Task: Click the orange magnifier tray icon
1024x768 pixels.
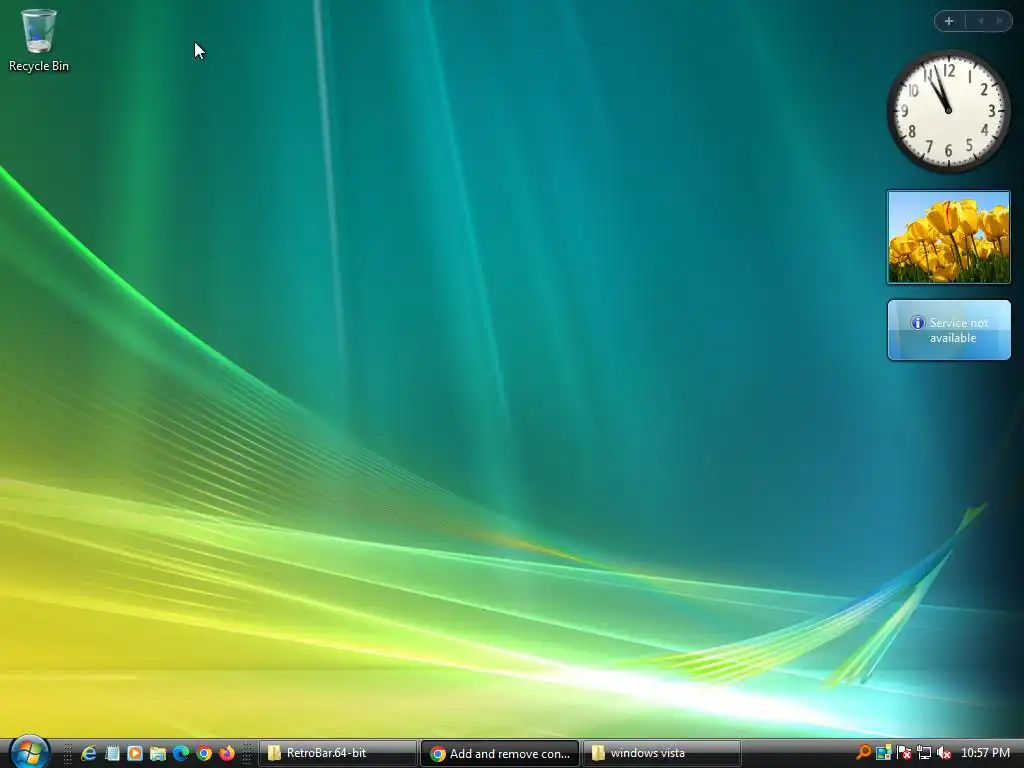Action: point(863,752)
